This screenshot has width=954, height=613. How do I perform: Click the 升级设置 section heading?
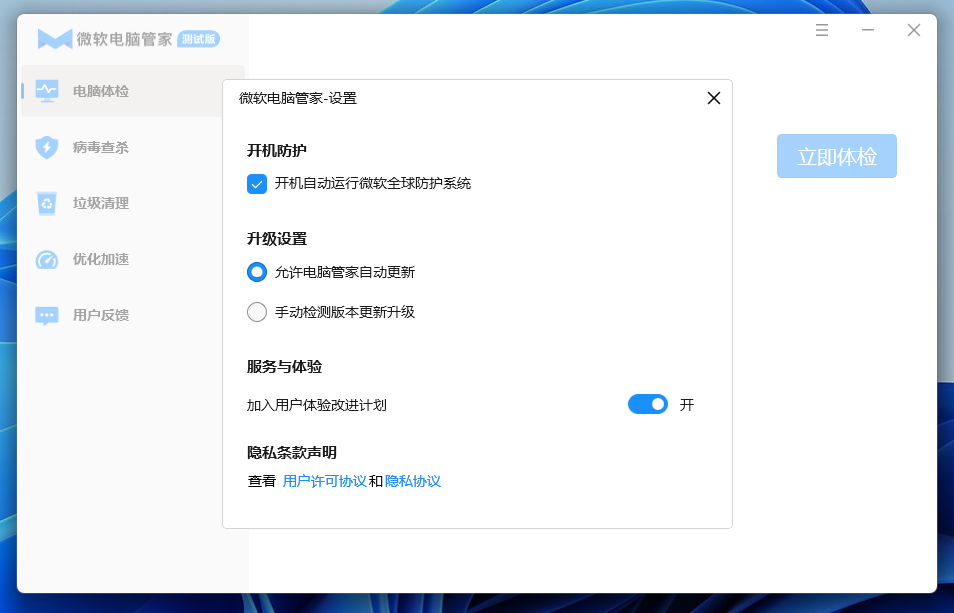coord(277,238)
